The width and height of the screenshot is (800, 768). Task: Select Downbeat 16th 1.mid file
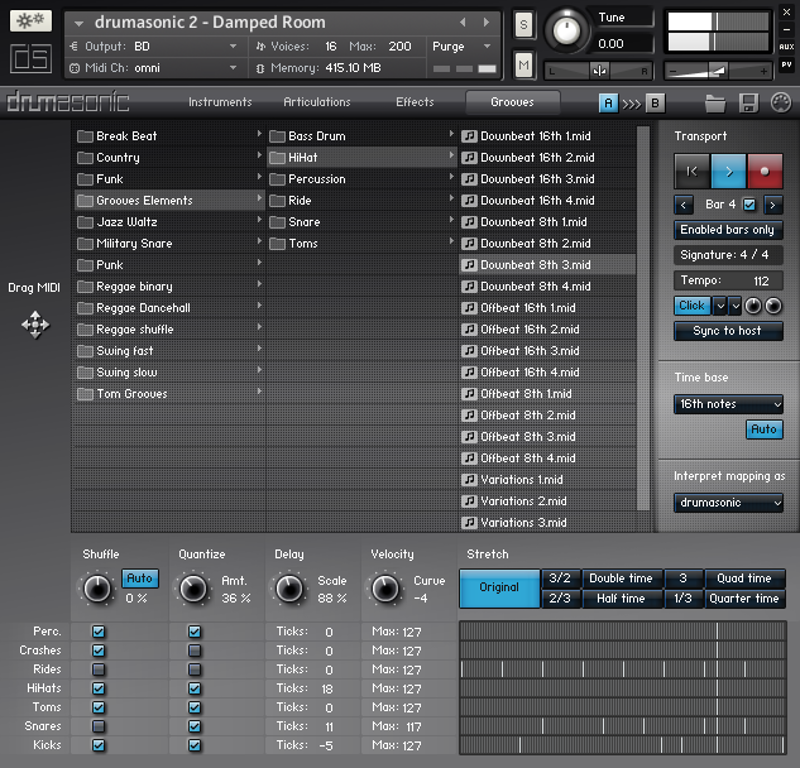(547, 136)
